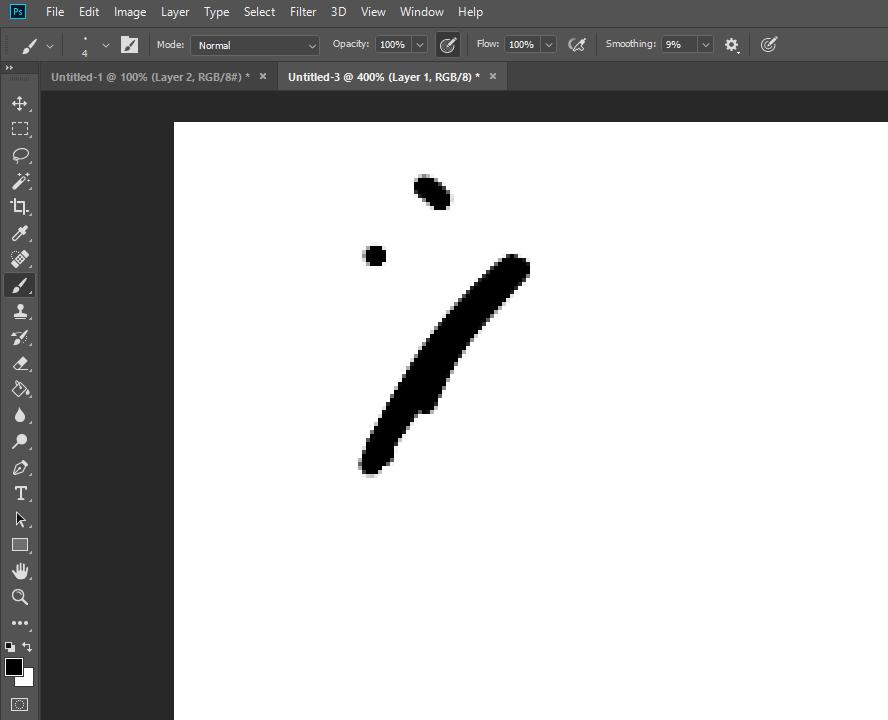
Task: Select the Lasso tool
Action: pyautogui.click(x=20, y=155)
